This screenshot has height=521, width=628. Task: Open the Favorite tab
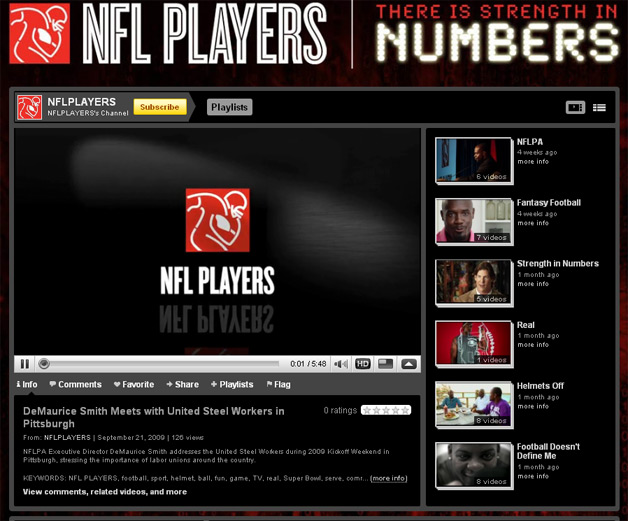(x=134, y=384)
